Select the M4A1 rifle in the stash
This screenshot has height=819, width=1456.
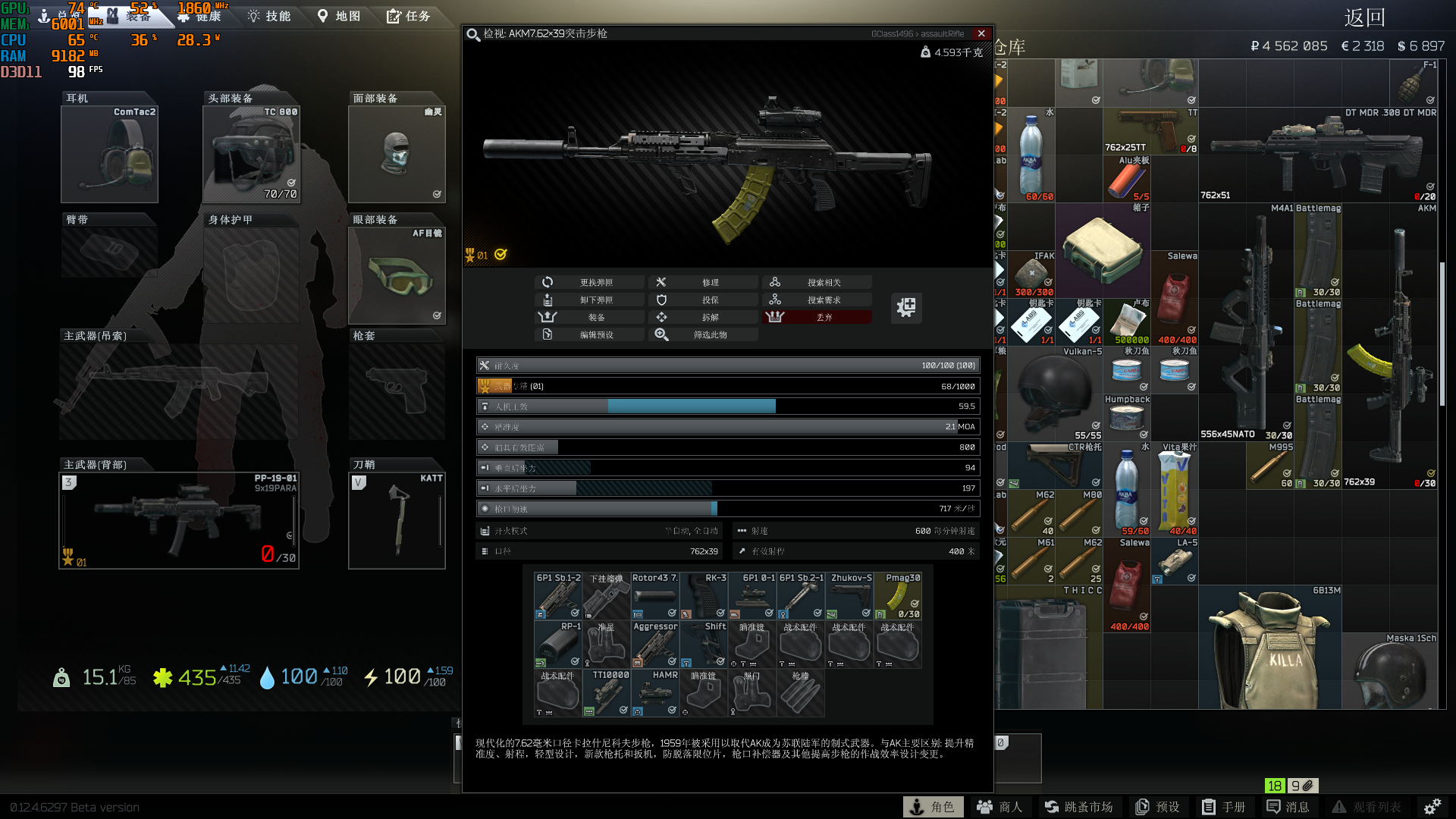pos(1246,322)
